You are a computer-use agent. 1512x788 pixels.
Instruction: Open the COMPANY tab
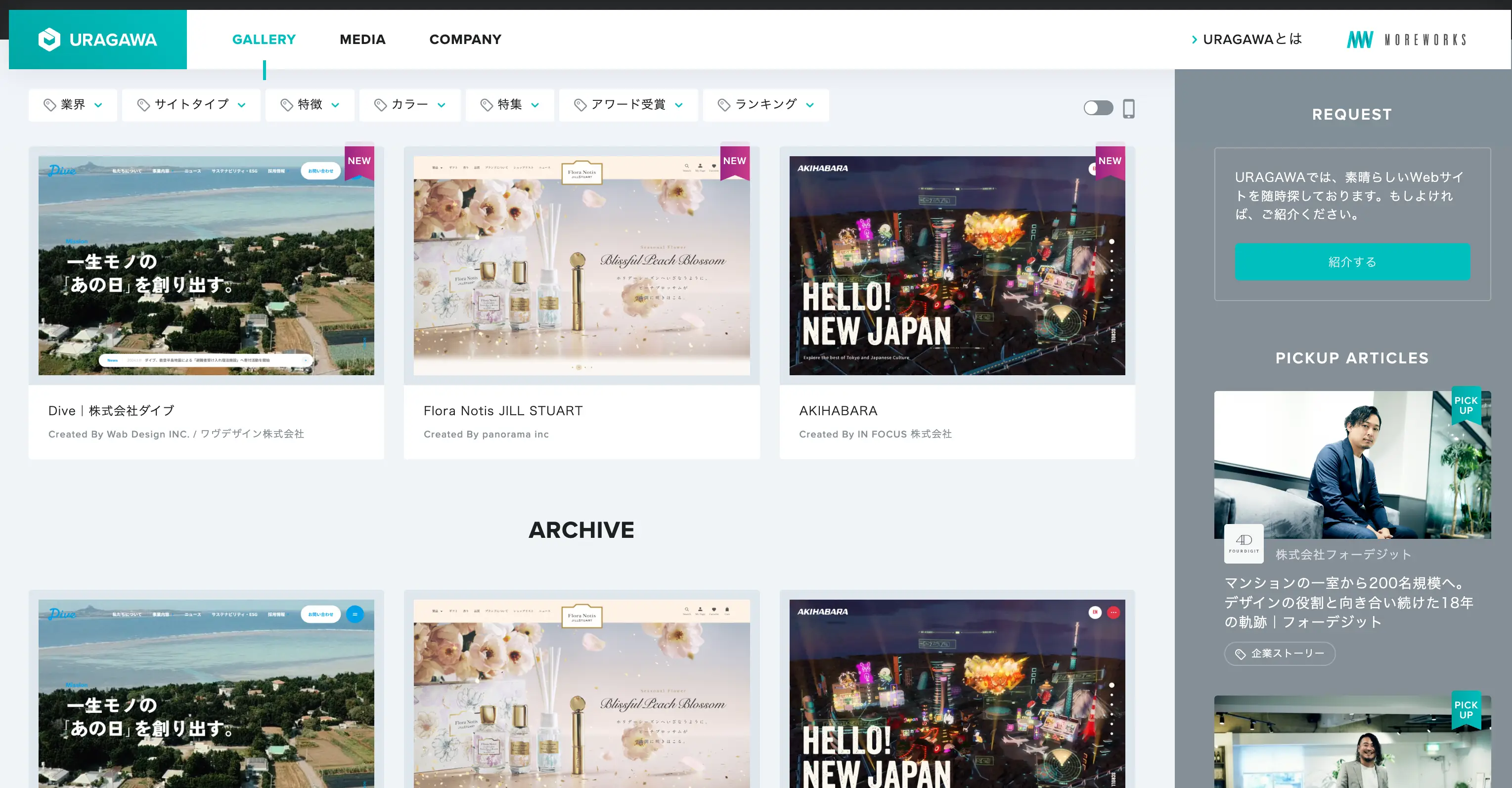[465, 40]
